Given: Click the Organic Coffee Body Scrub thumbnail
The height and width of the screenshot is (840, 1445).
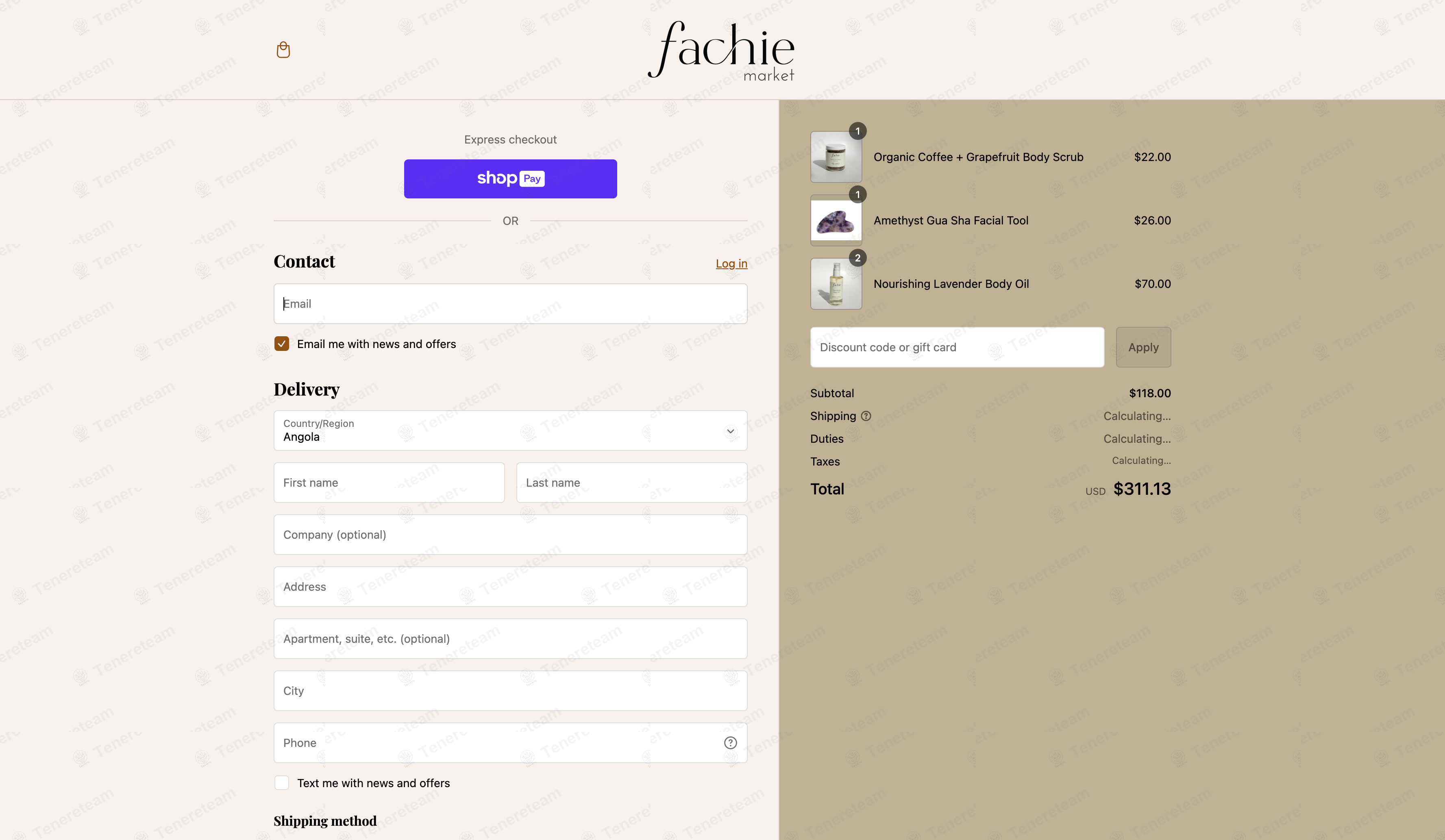Looking at the screenshot, I should 836,157.
